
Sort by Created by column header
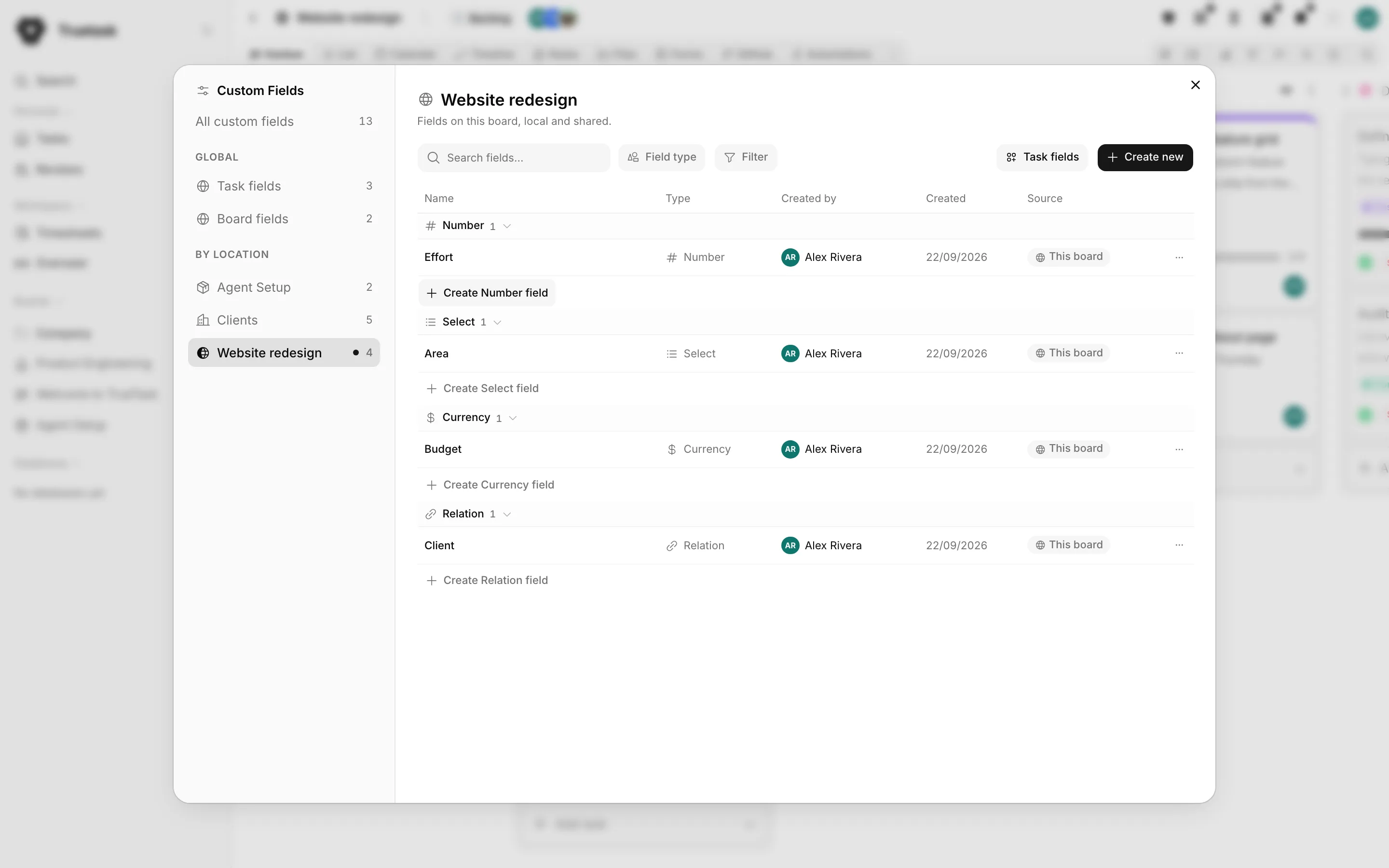(808, 198)
